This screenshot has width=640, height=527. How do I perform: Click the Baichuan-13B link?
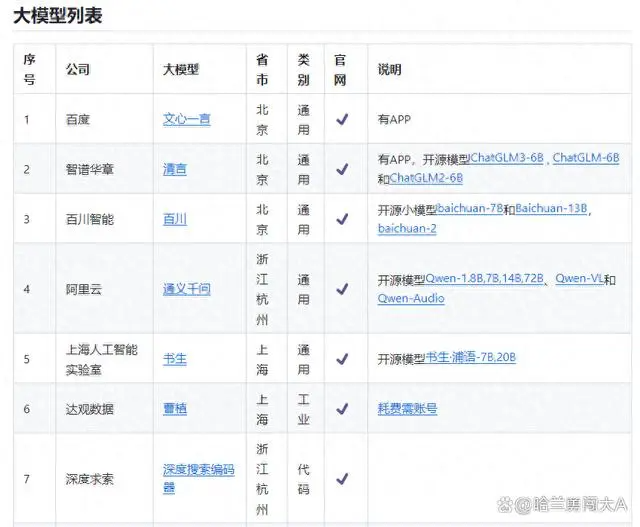pos(552,209)
